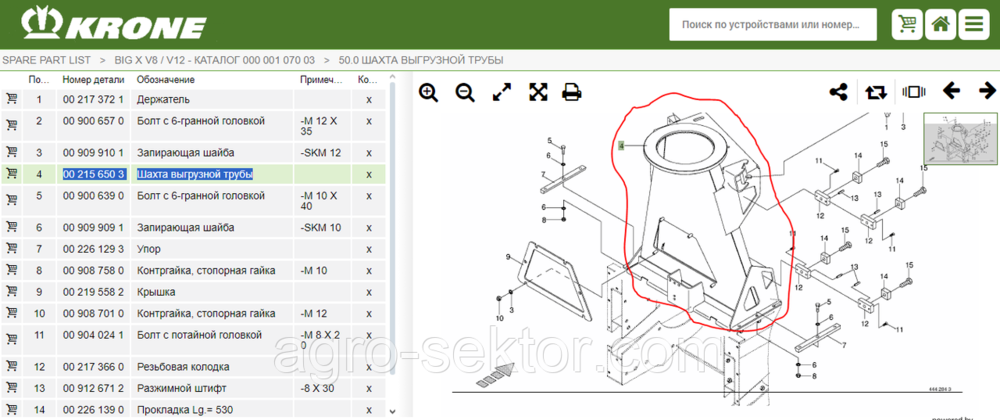Open BIG X V8 / V12 catalog breadcrumb
This screenshot has width=1000, height=420.
(215, 61)
